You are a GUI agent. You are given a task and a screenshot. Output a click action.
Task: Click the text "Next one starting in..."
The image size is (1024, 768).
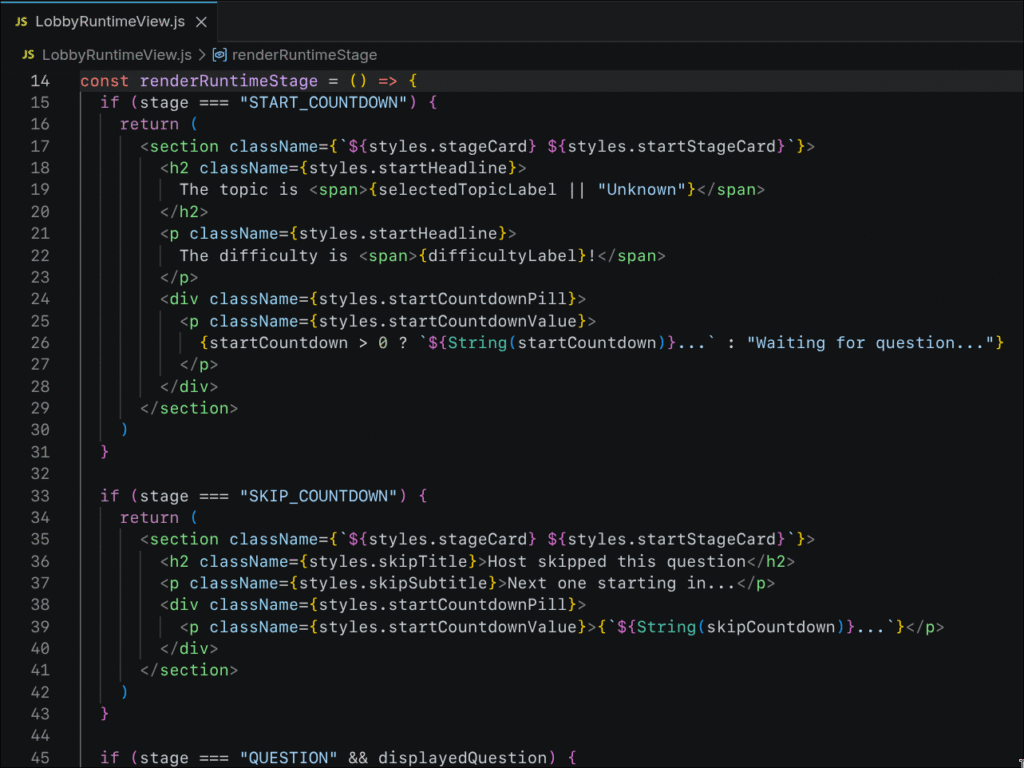tap(621, 583)
